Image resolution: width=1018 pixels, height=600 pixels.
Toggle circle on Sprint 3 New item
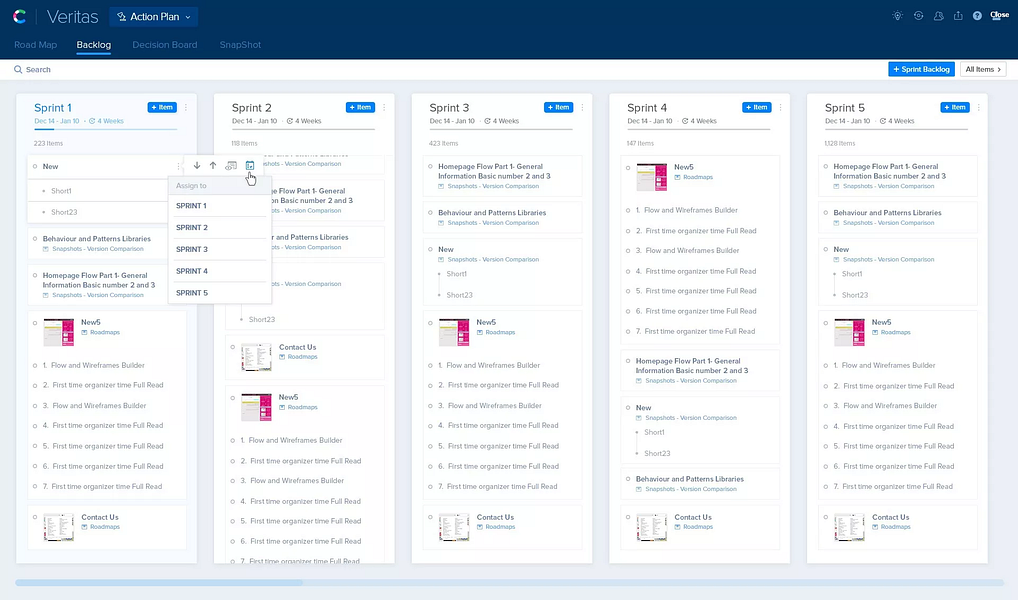[x=430, y=249]
